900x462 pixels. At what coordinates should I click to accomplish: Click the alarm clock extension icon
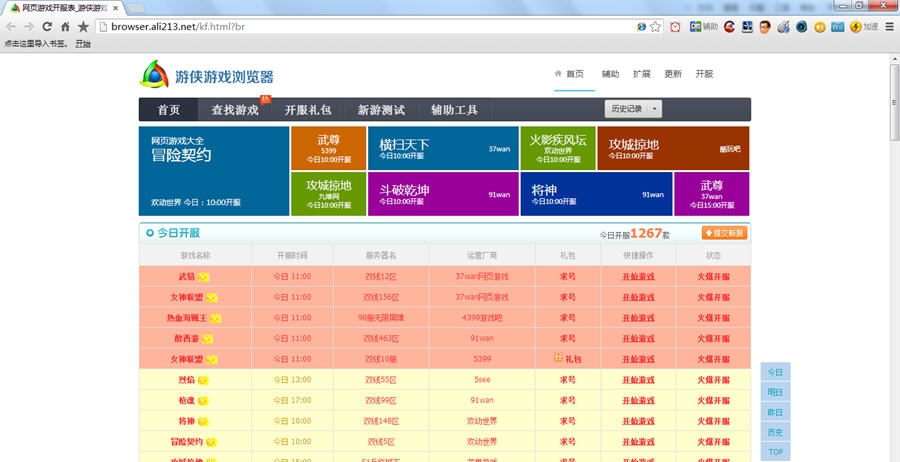(676, 27)
